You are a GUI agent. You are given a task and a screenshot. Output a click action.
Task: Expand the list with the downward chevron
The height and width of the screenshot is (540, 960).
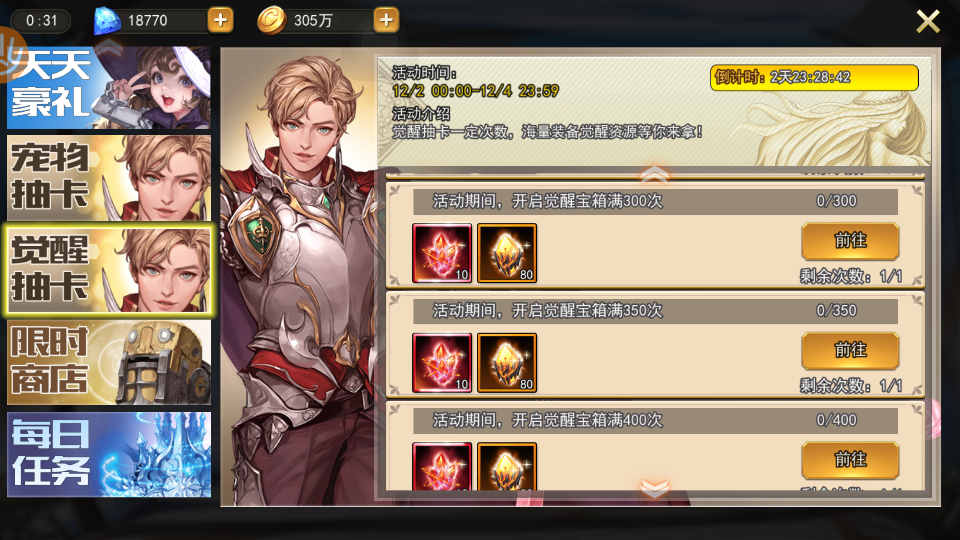coord(654,488)
